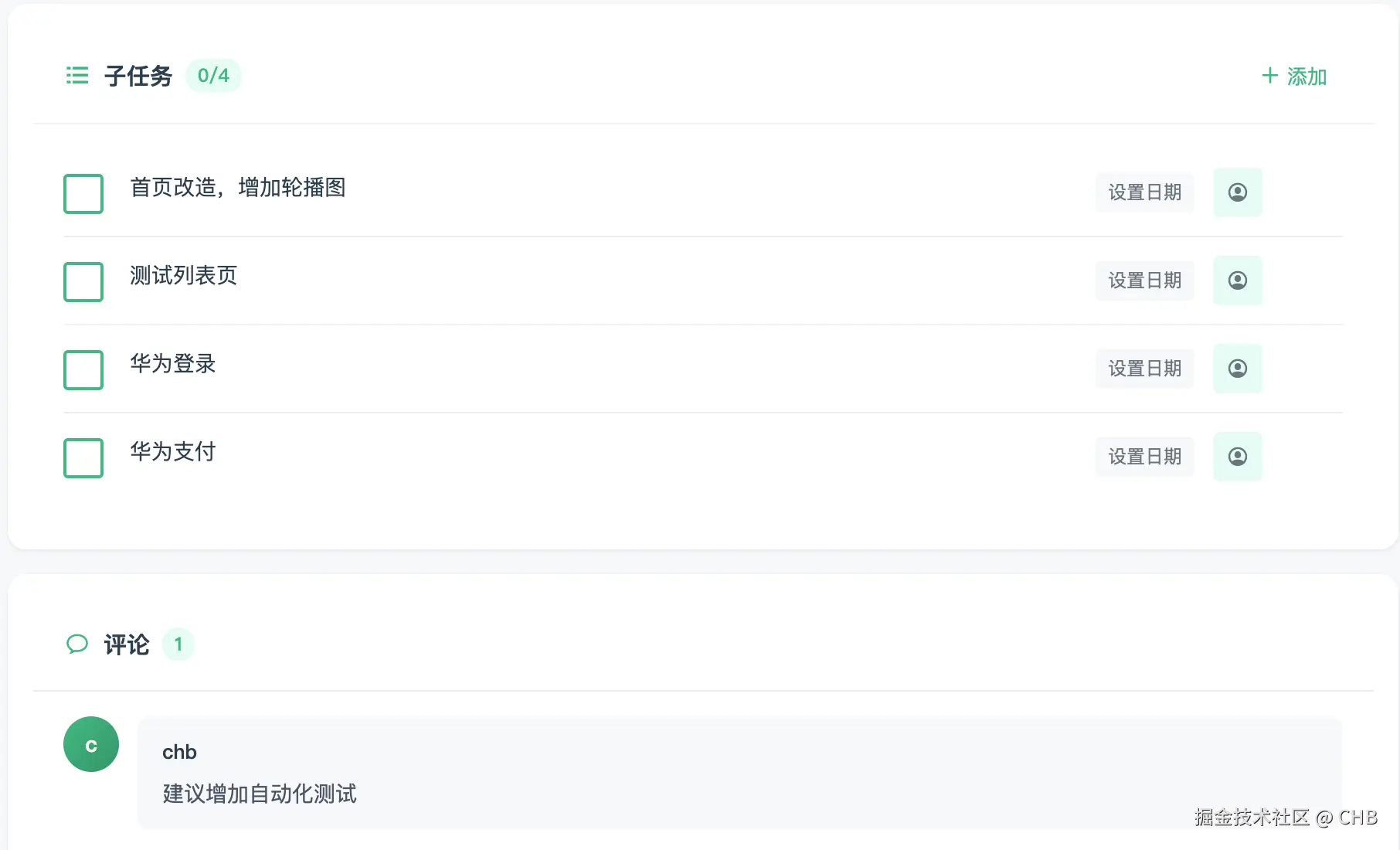Select the 华为支付 subtask title text

click(173, 451)
